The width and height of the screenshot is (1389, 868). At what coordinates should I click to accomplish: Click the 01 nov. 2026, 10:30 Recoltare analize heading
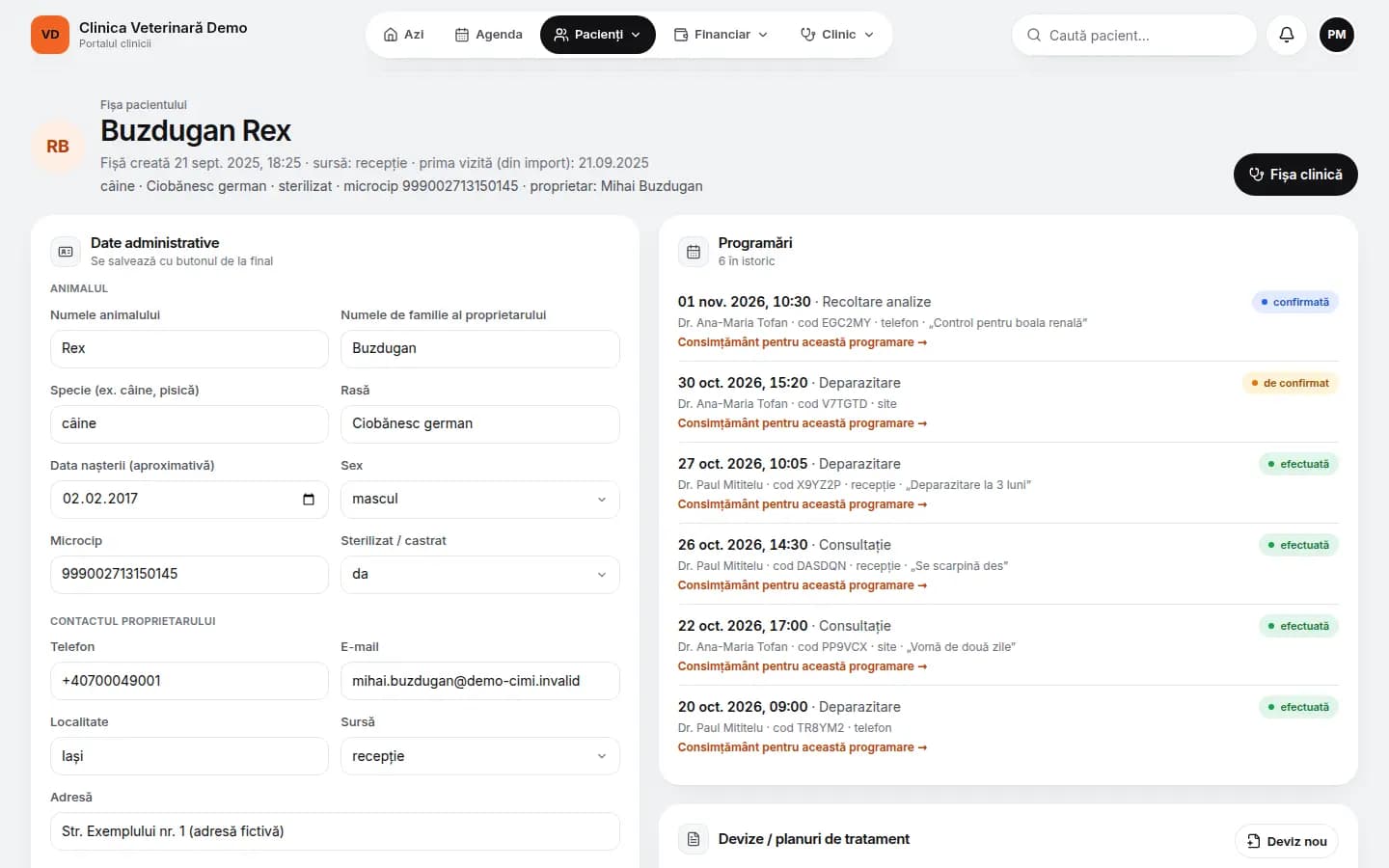804,302
